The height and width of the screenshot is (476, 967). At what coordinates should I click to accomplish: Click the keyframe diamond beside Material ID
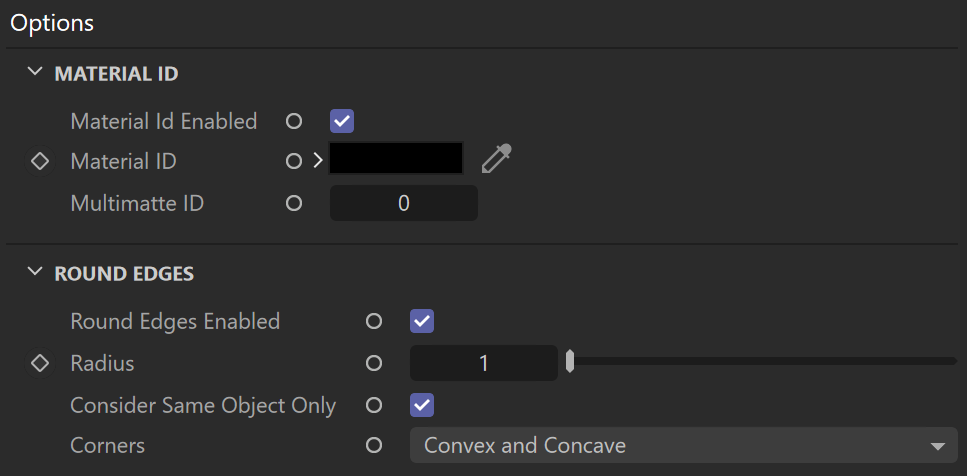click(40, 162)
